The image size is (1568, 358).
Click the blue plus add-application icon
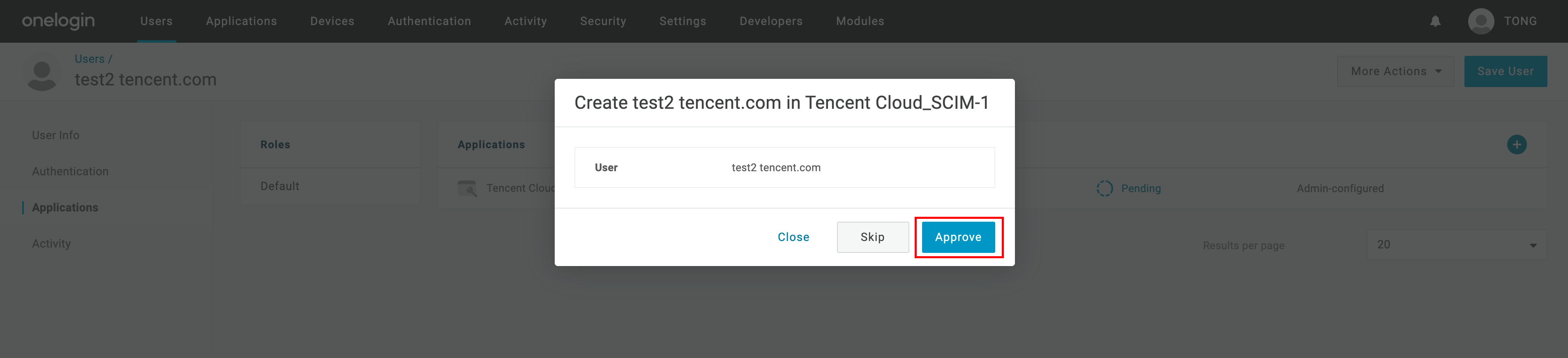(1516, 145)
